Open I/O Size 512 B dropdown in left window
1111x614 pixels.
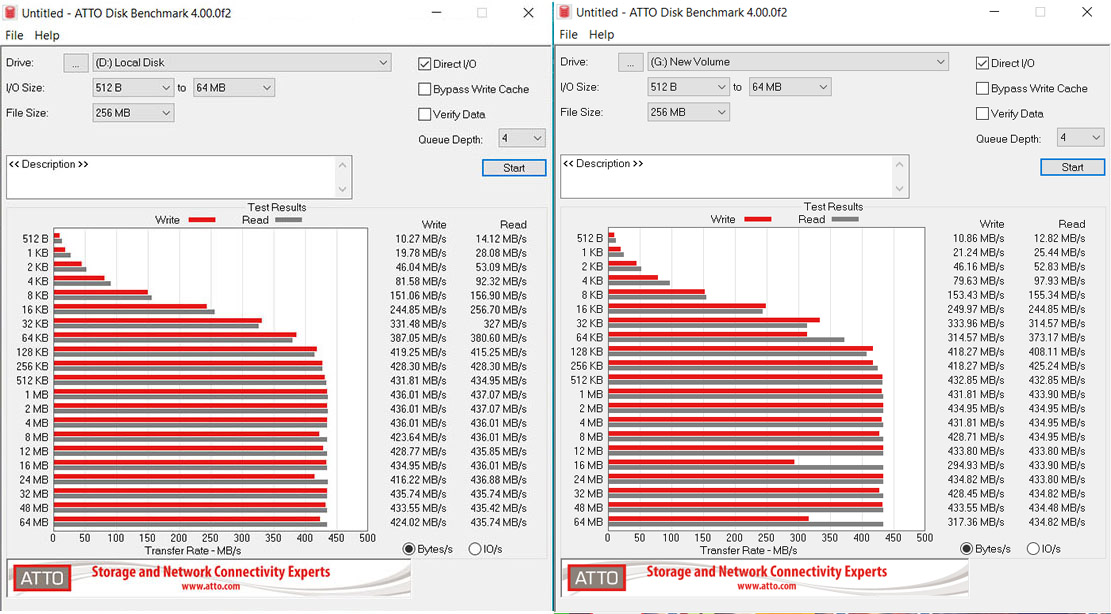coord(133,88)
